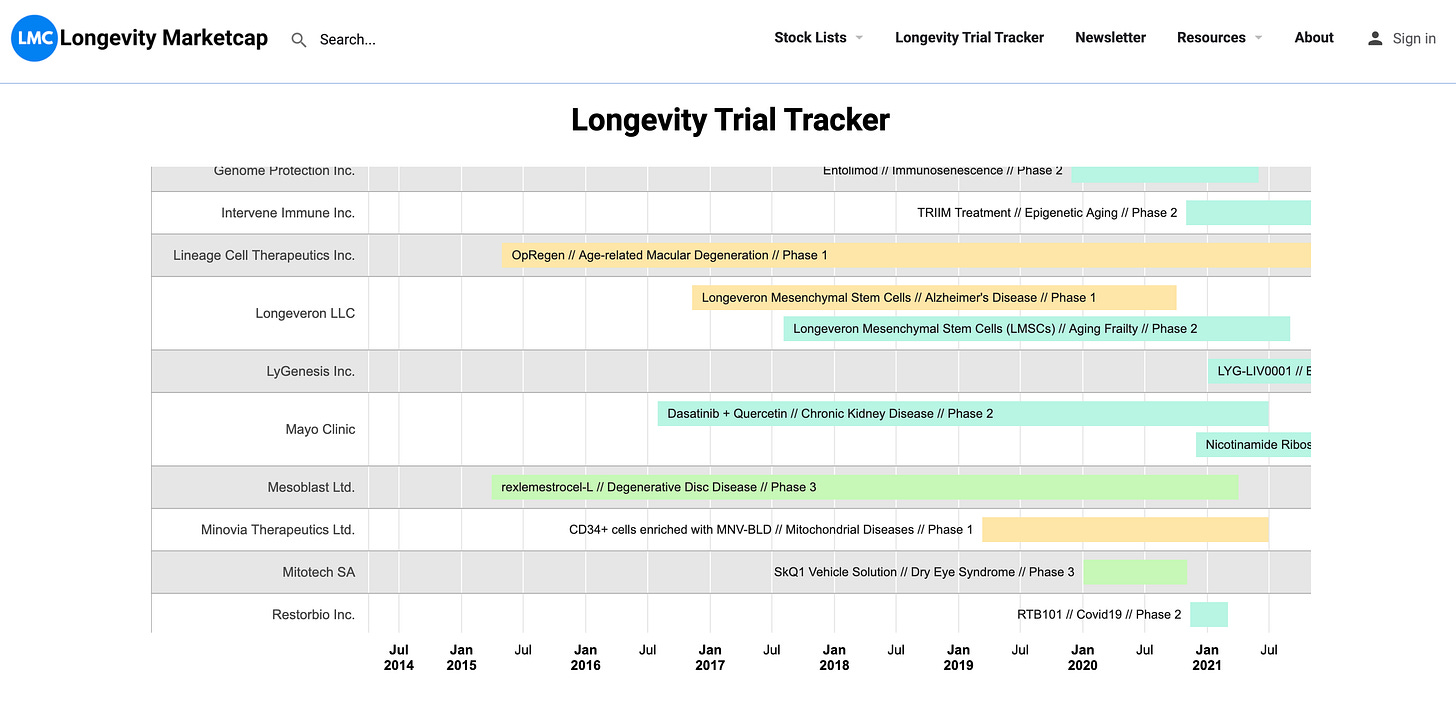Screen dimensions: 1456x702
Task: Click the Mesoblast Ltd. row label
Action: (x=311, y=487)
